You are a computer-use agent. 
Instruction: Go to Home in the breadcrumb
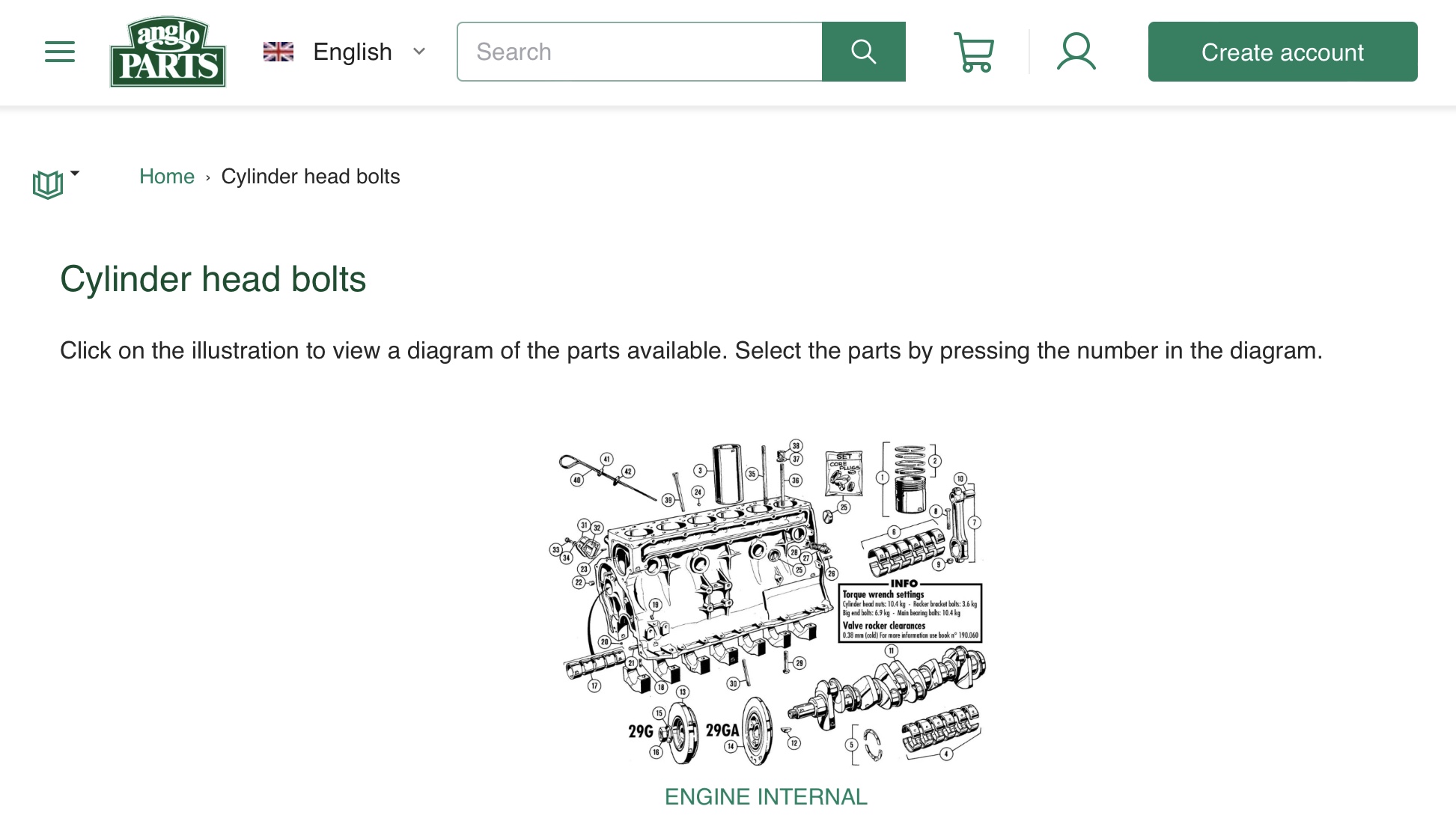tap(167, 177)
